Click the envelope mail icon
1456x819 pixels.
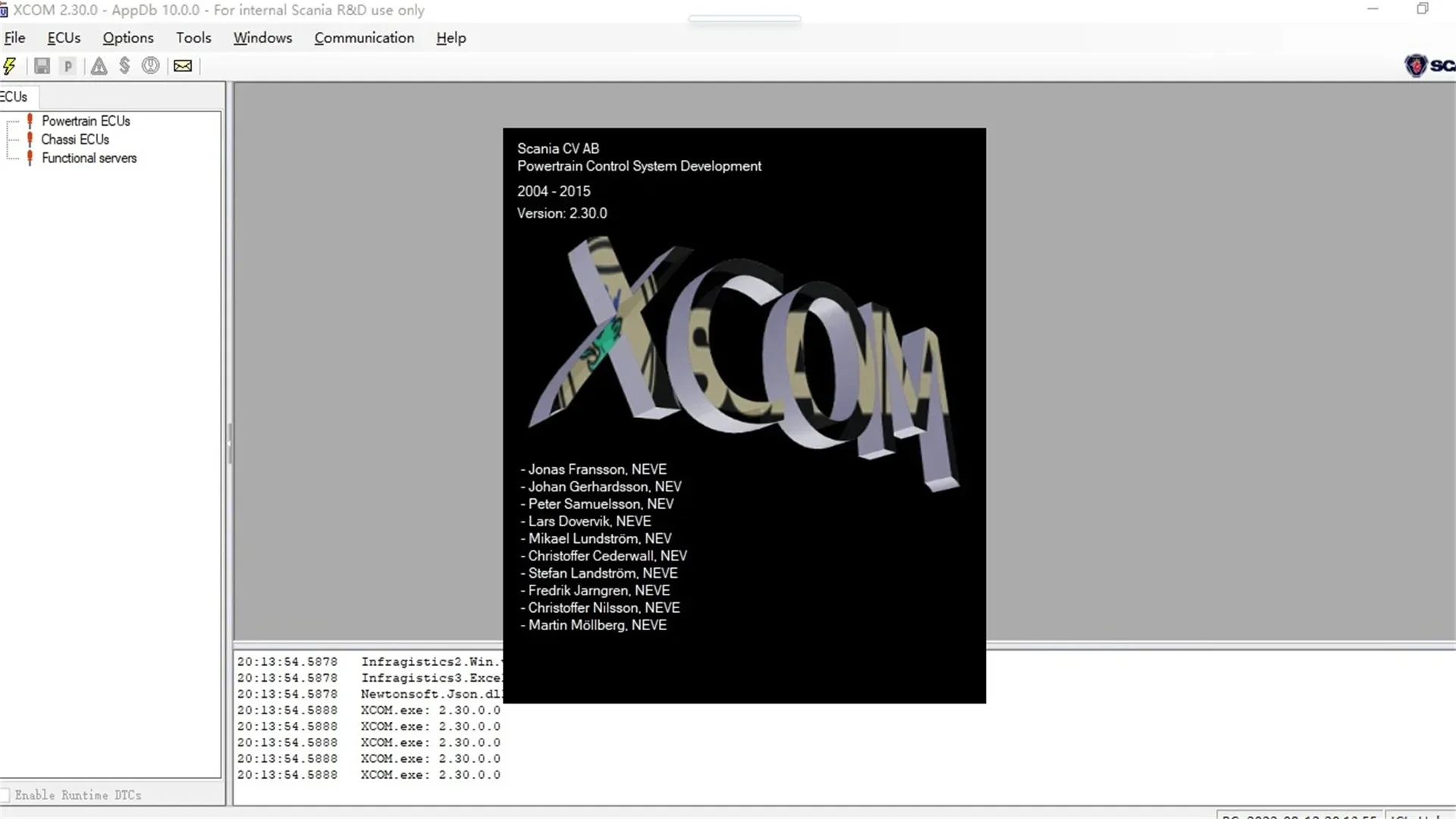[x=183, y=66]
